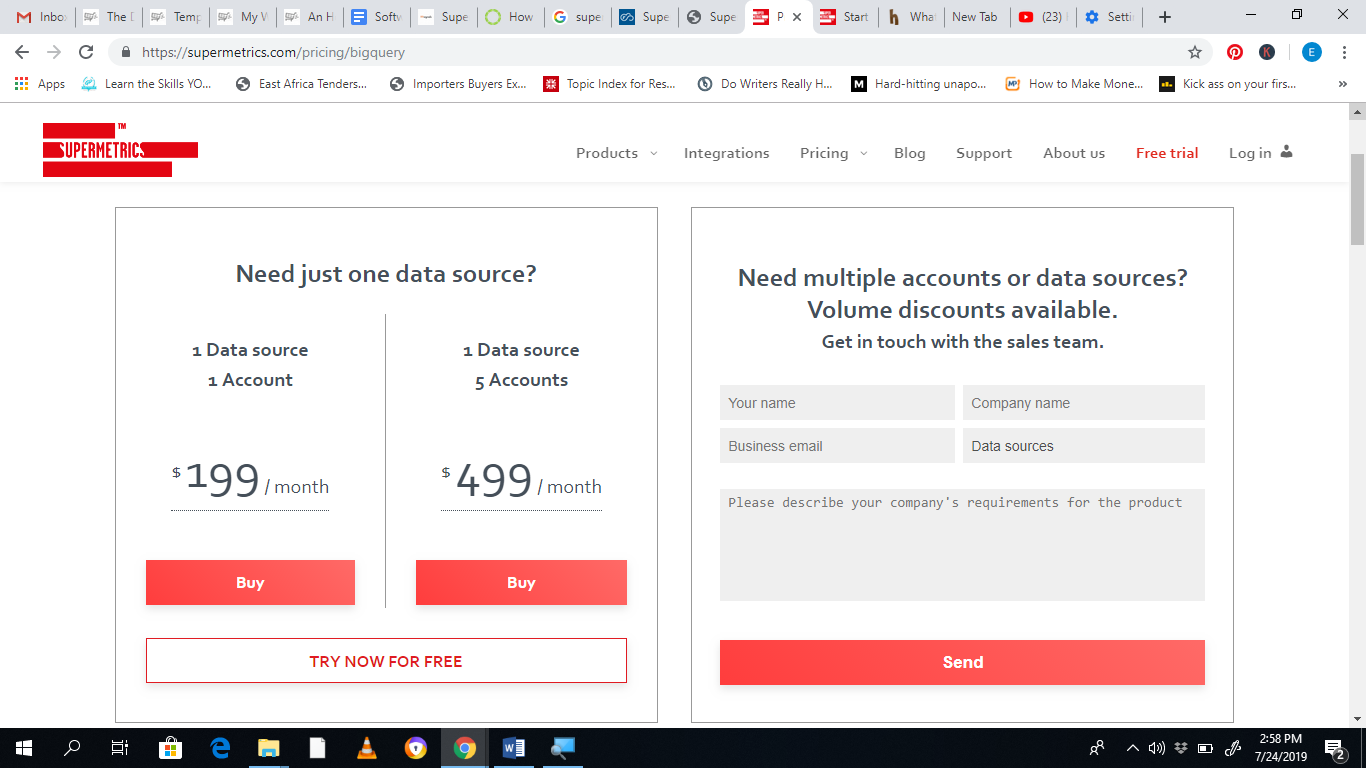
Task: Open Windows Start menu
Action: 24,747
